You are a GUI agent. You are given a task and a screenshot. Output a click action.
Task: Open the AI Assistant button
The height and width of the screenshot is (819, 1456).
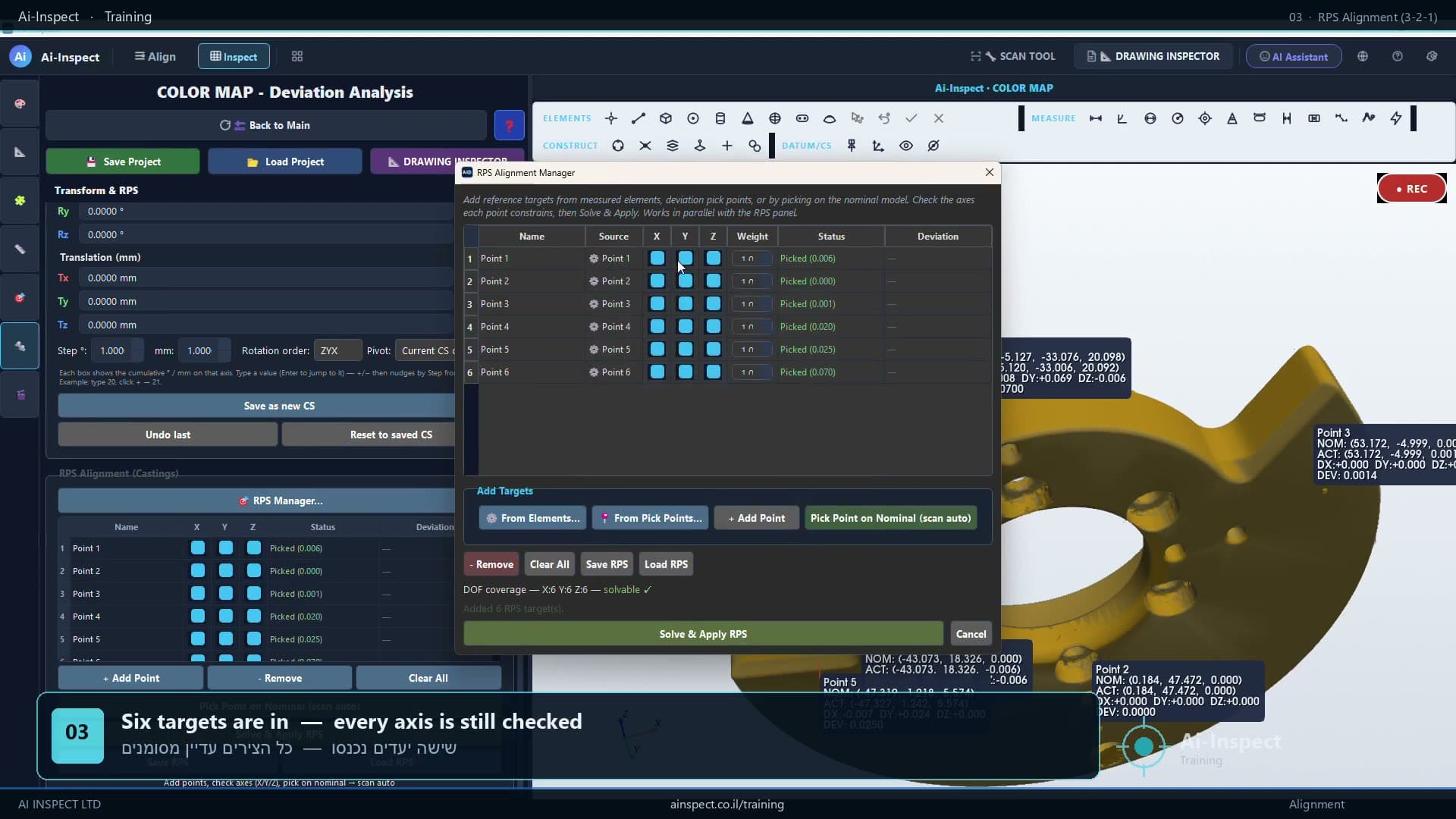(x=1294, y=56)
